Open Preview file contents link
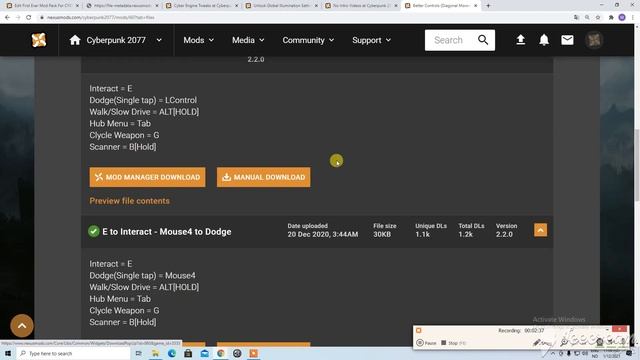The width and height of the screenshot is (640, 360). click(129, 201)
